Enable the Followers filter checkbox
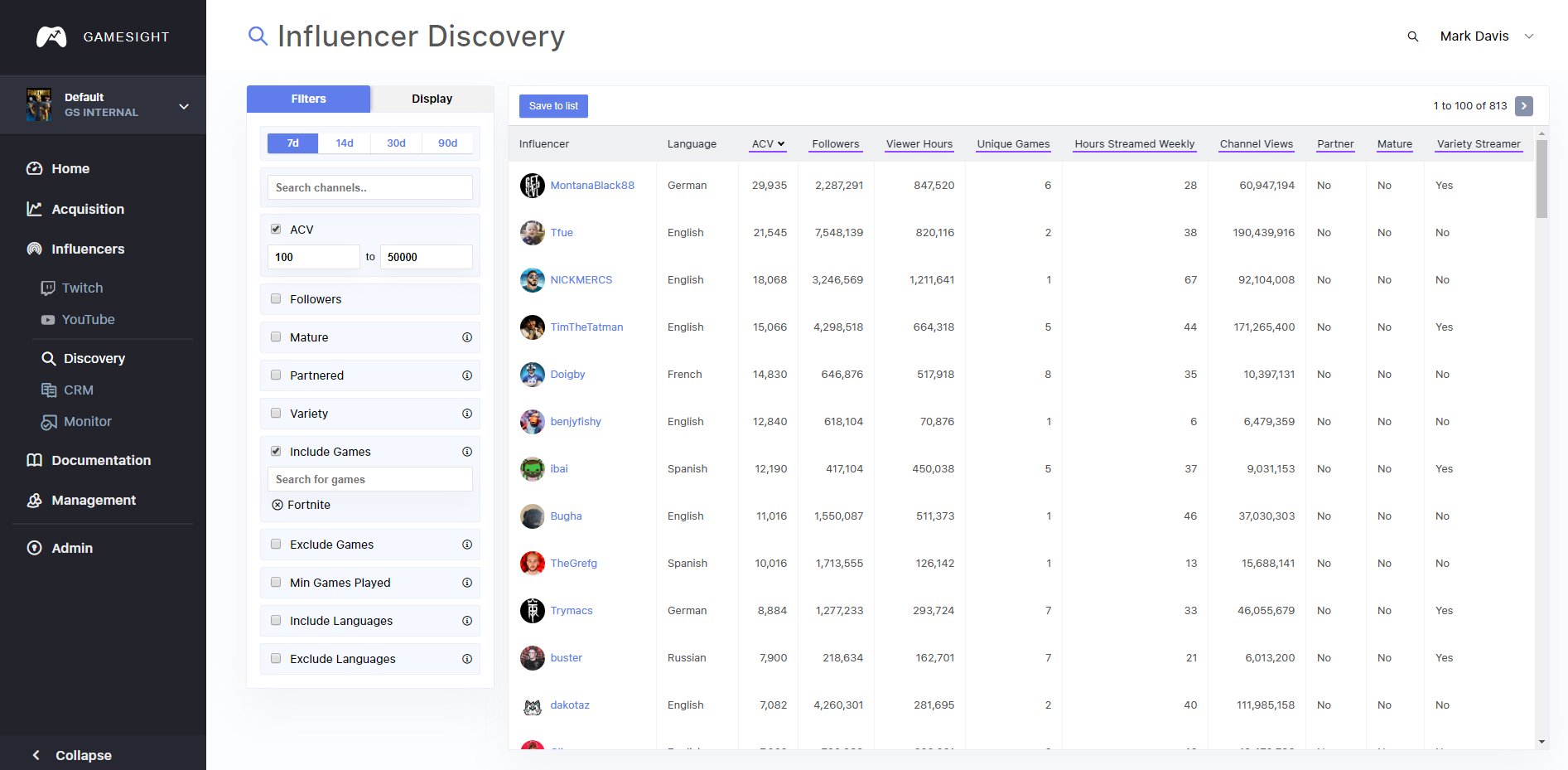Image resolution: width=1568 pixels, height=770 pixels. (276, 298)
